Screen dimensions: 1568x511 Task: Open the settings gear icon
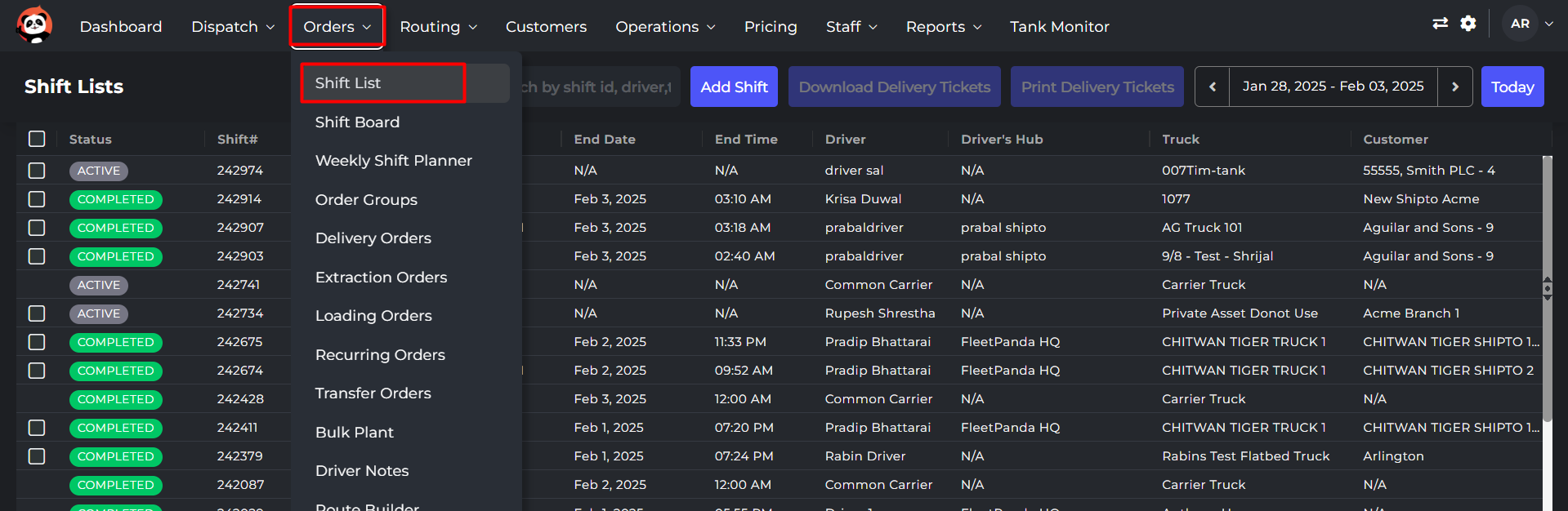click(x=1468, y=24)
